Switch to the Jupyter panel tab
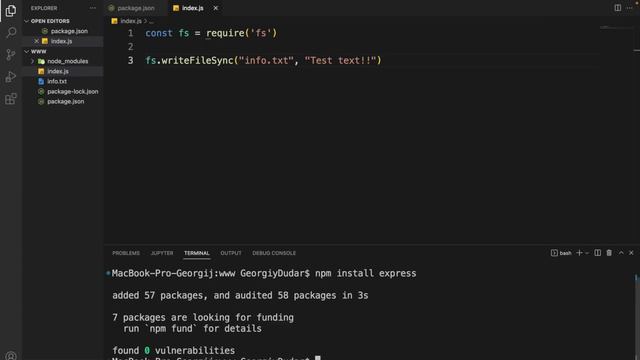This screenshot has height=360, width=640. tap(162, 253)
